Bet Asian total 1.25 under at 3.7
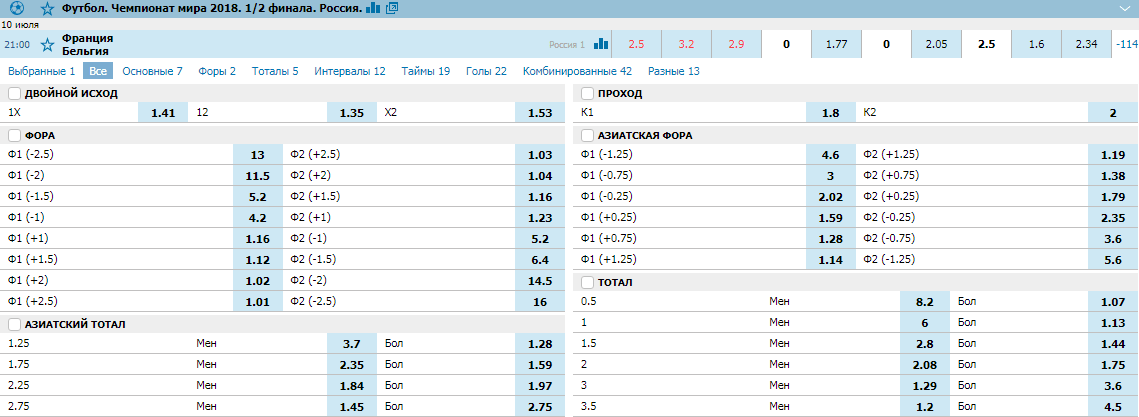Viewport: 1139px width, 417px height. point(352,344)
